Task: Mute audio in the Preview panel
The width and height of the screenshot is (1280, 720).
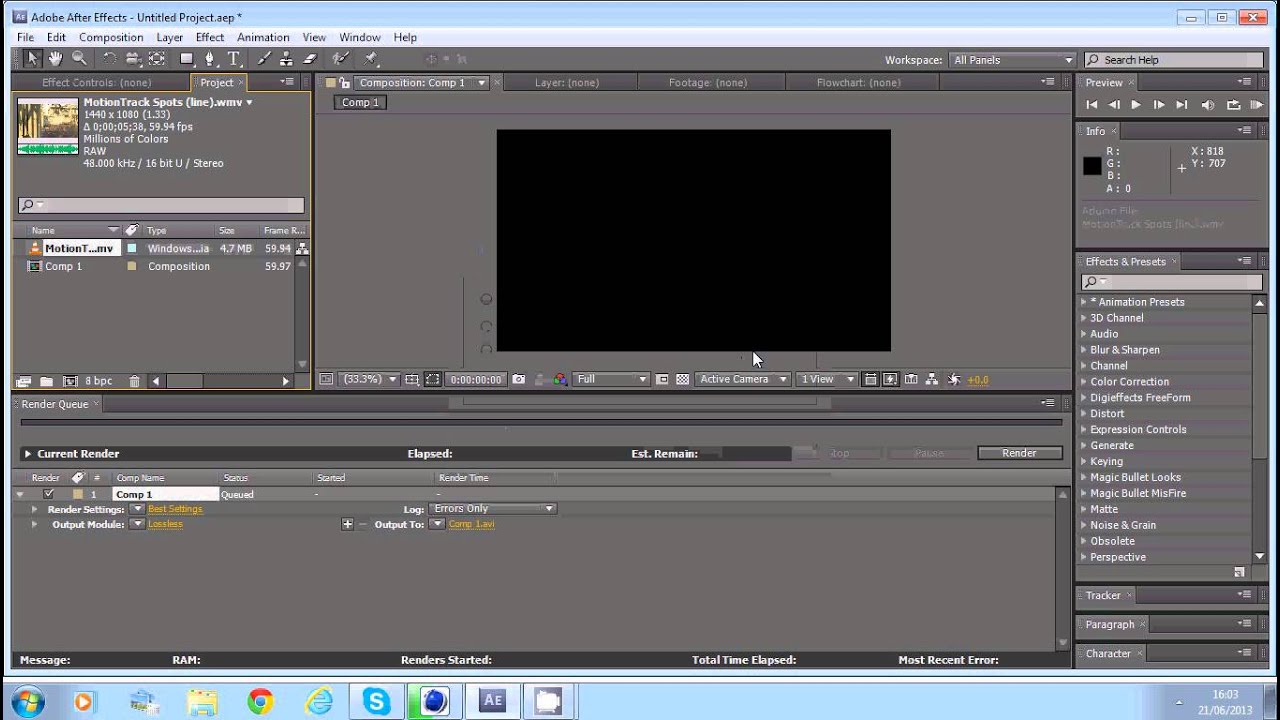Action: tap(1208, 105)
